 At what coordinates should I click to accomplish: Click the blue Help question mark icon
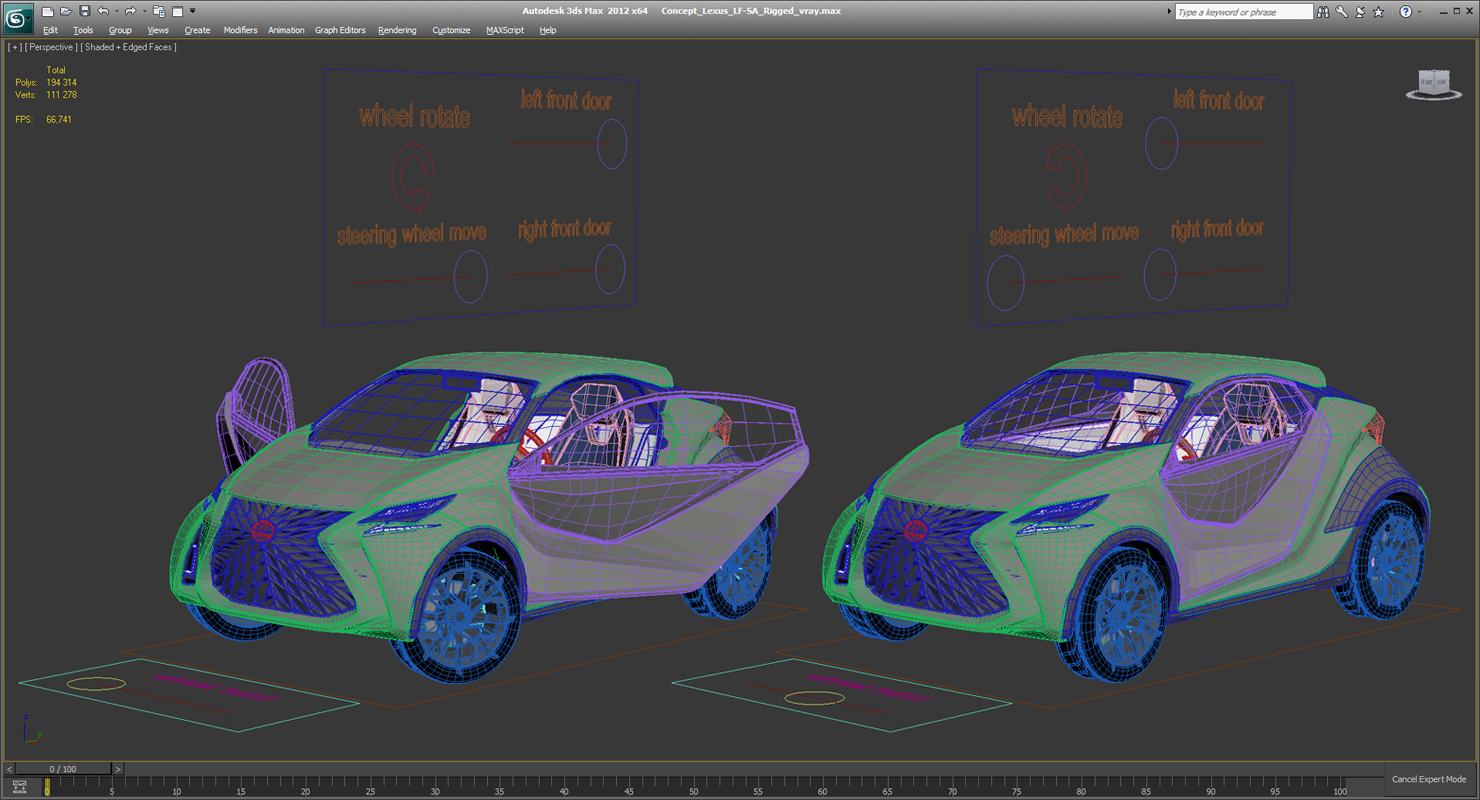pyautogui.click(x=1406, y=12)
